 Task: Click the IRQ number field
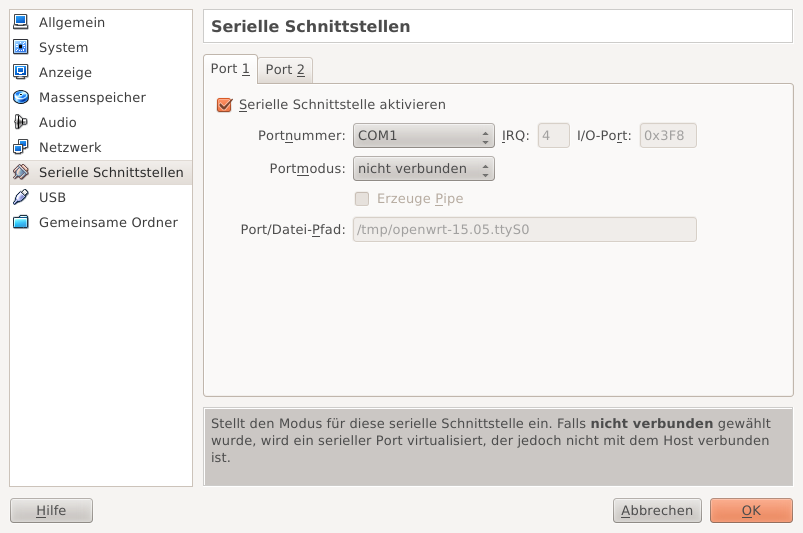pyautogui.click(x=553, y=136)
